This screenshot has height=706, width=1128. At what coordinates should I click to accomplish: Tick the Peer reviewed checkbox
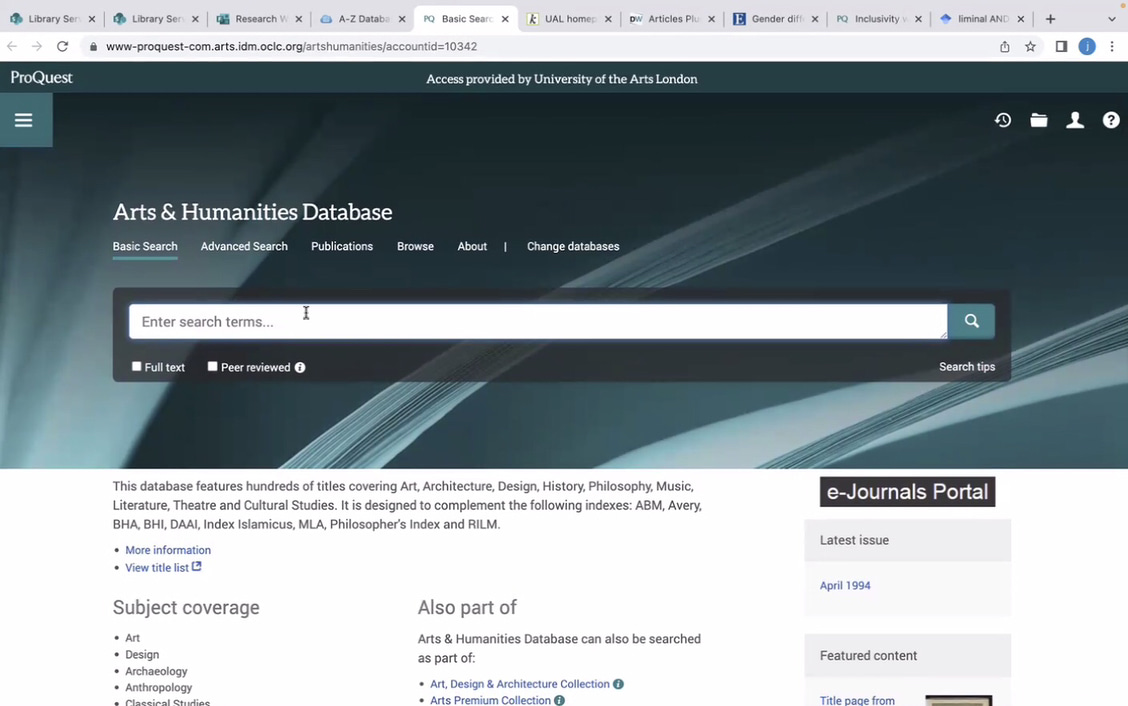tap(213, 367)
